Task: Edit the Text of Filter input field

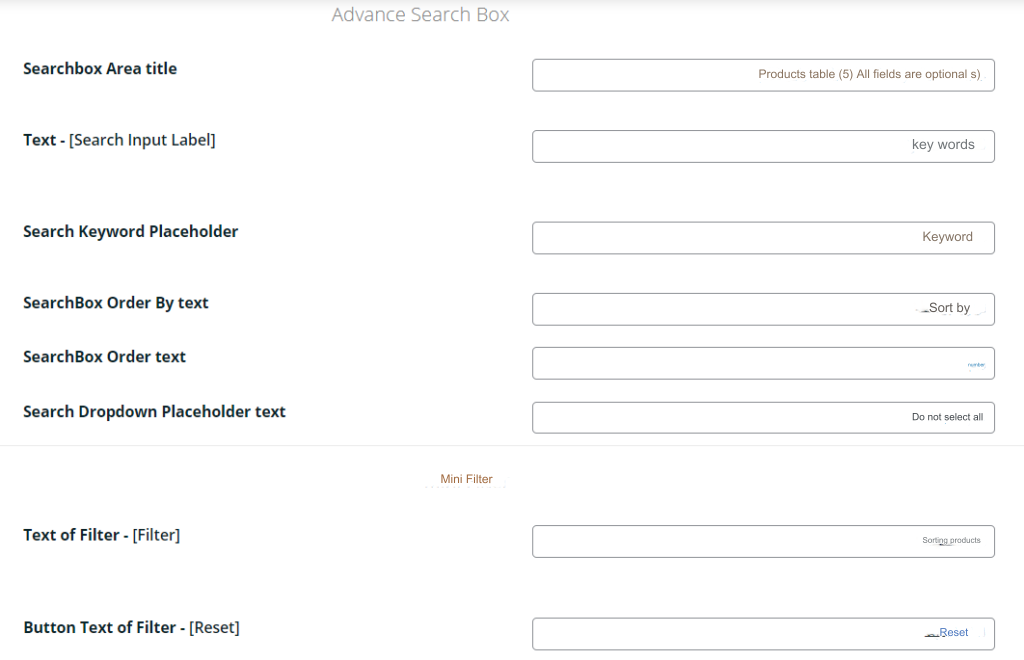Action: [763, 541]
